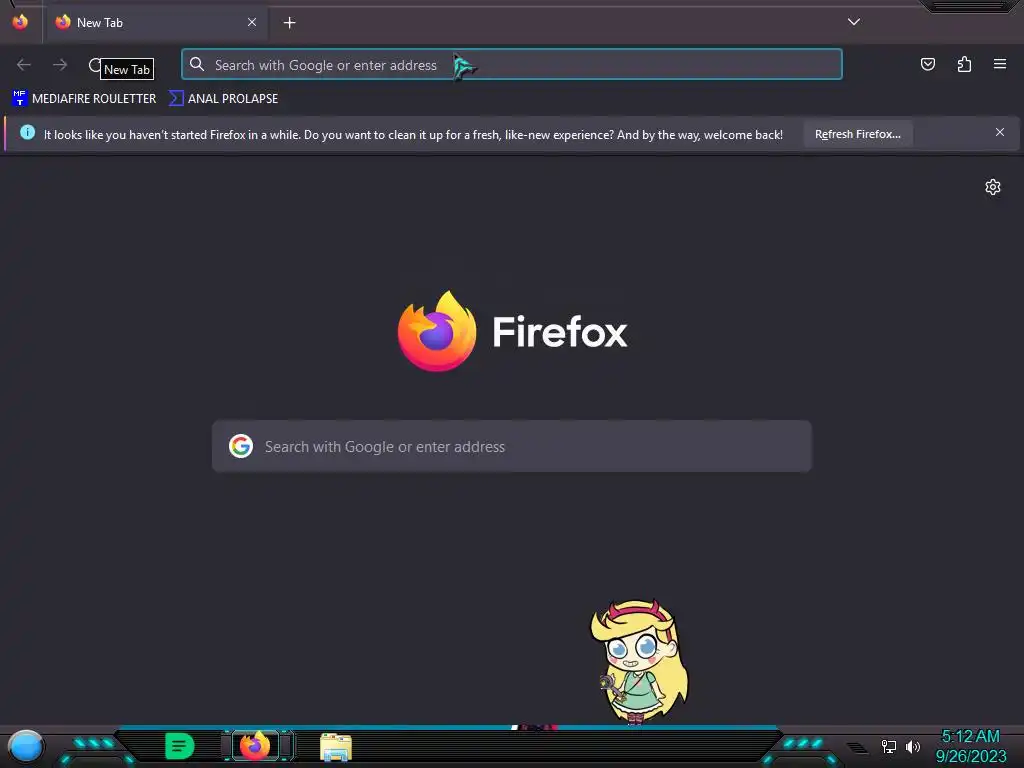Click the Firefox wordmark text
The width and height of the screenshot is (1024, 768).
tap(560, 332)
